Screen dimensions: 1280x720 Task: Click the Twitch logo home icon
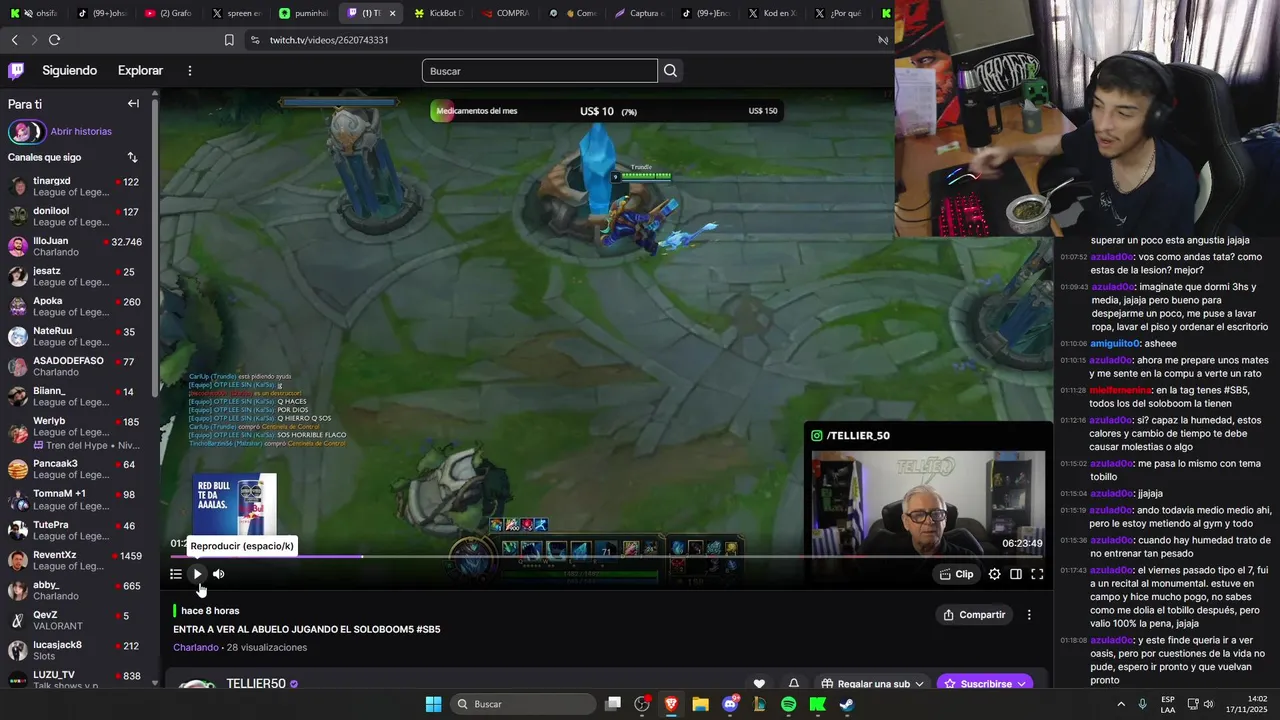coord(16,70)
